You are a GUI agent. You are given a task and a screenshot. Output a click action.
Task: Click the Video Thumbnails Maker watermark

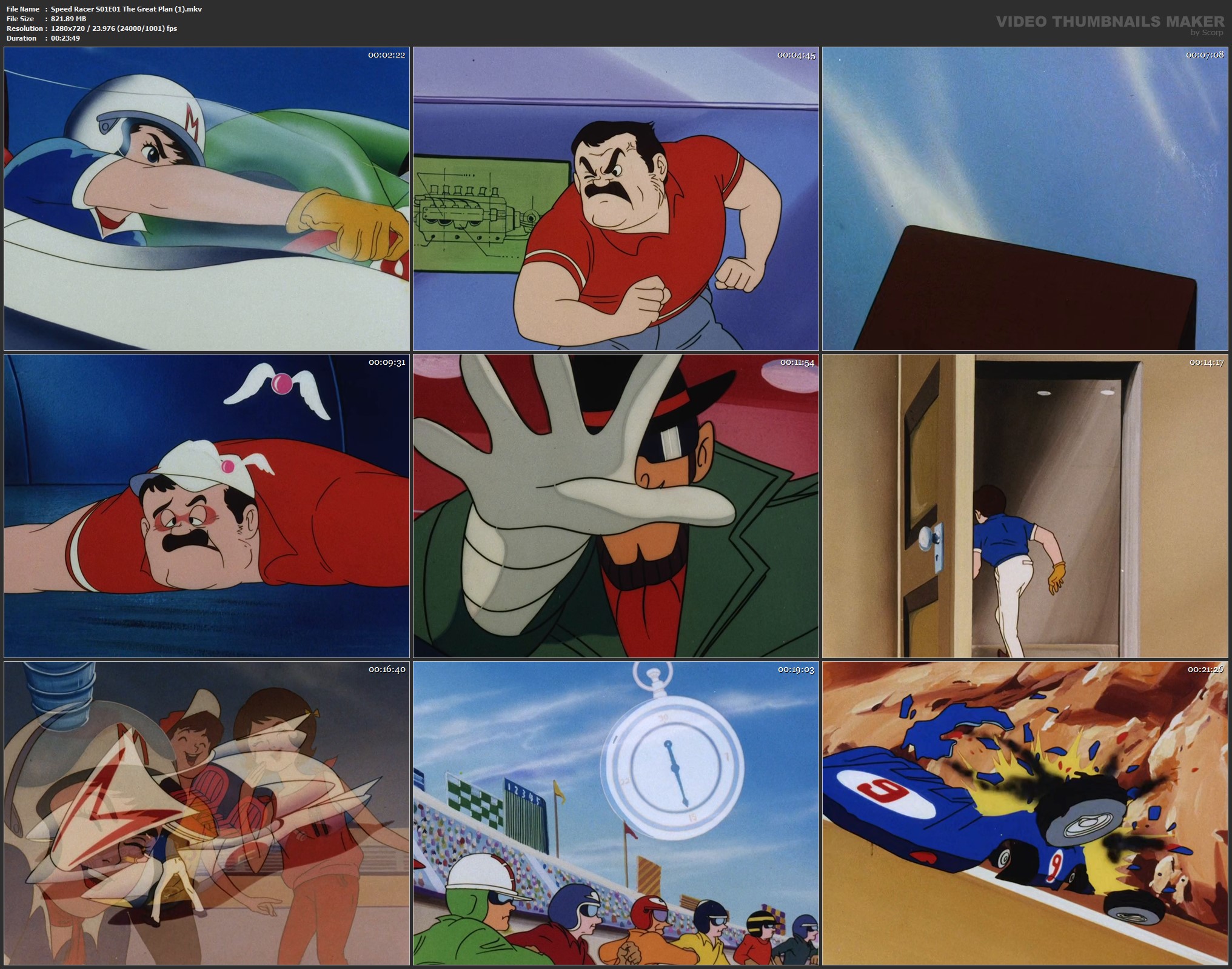coord(1110,22)
